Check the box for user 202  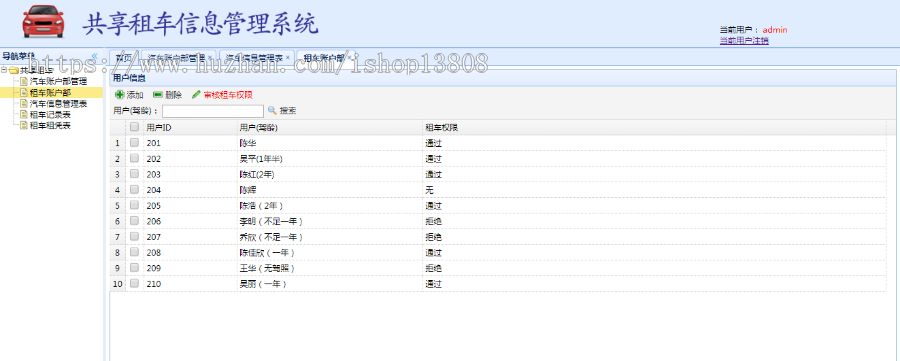pos(134,158)
